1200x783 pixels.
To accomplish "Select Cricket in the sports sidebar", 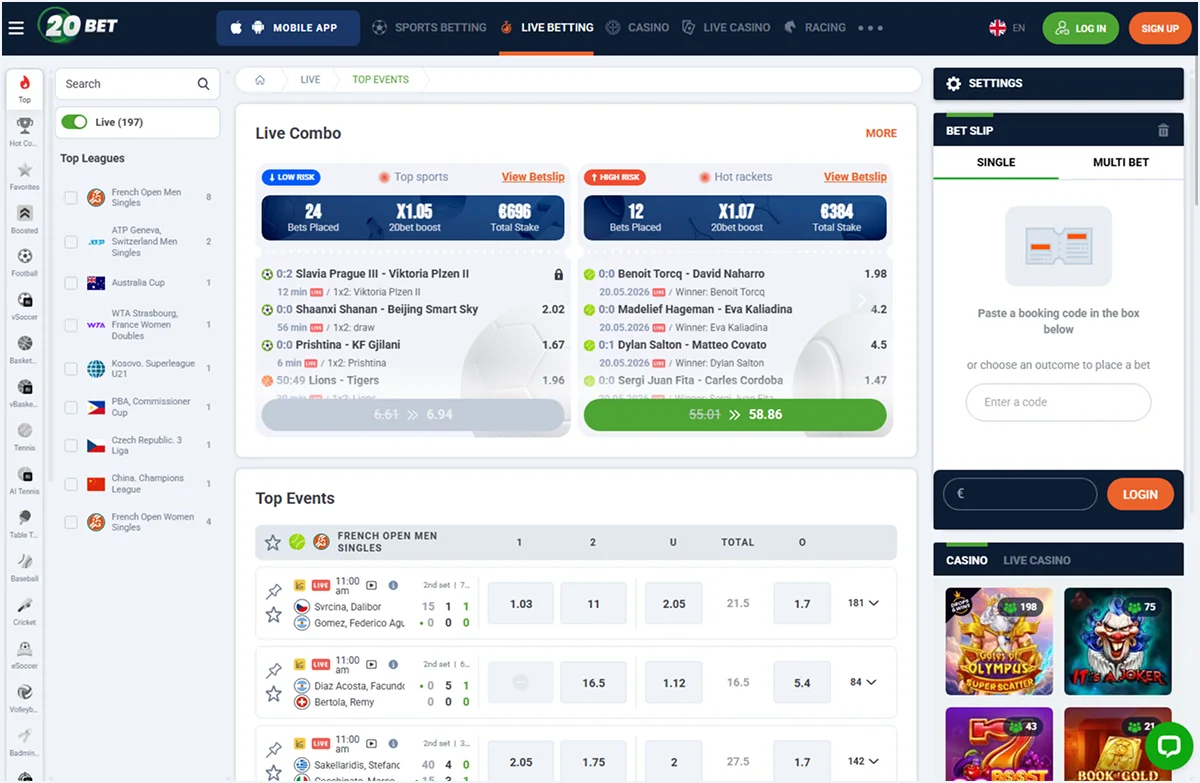I will 24,610.
